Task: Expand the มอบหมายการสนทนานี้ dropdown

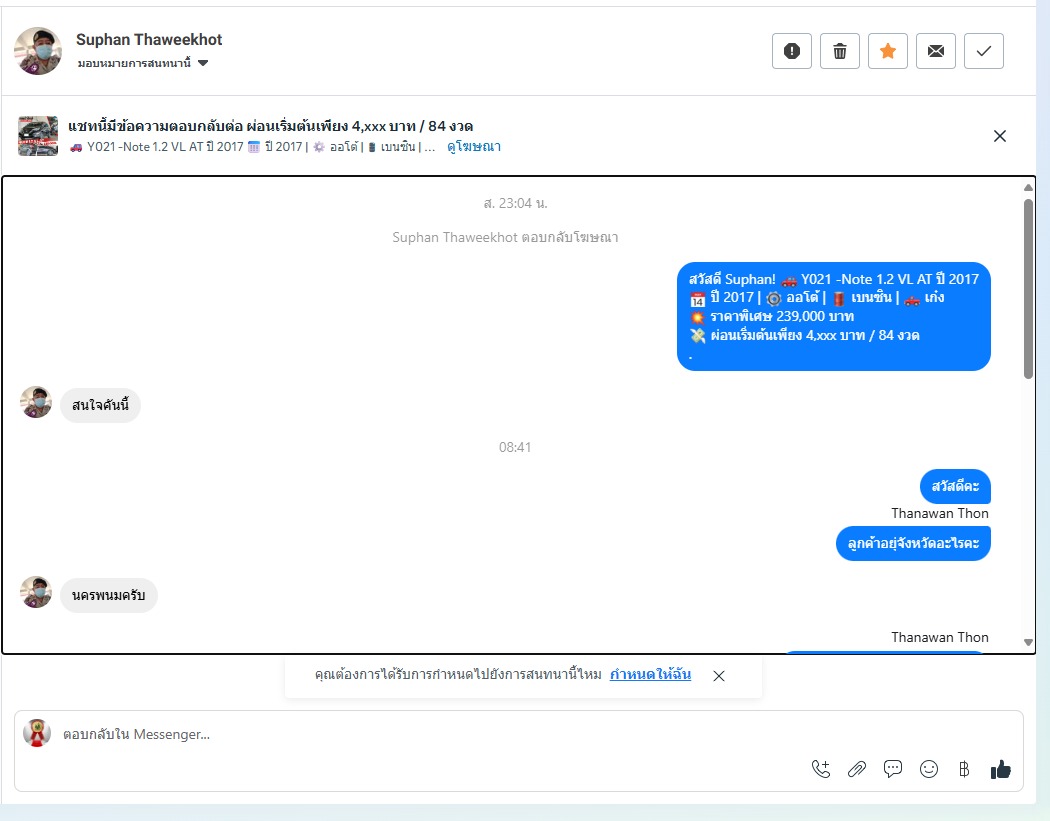Action: pyautogui.click(x=143, y=63)
